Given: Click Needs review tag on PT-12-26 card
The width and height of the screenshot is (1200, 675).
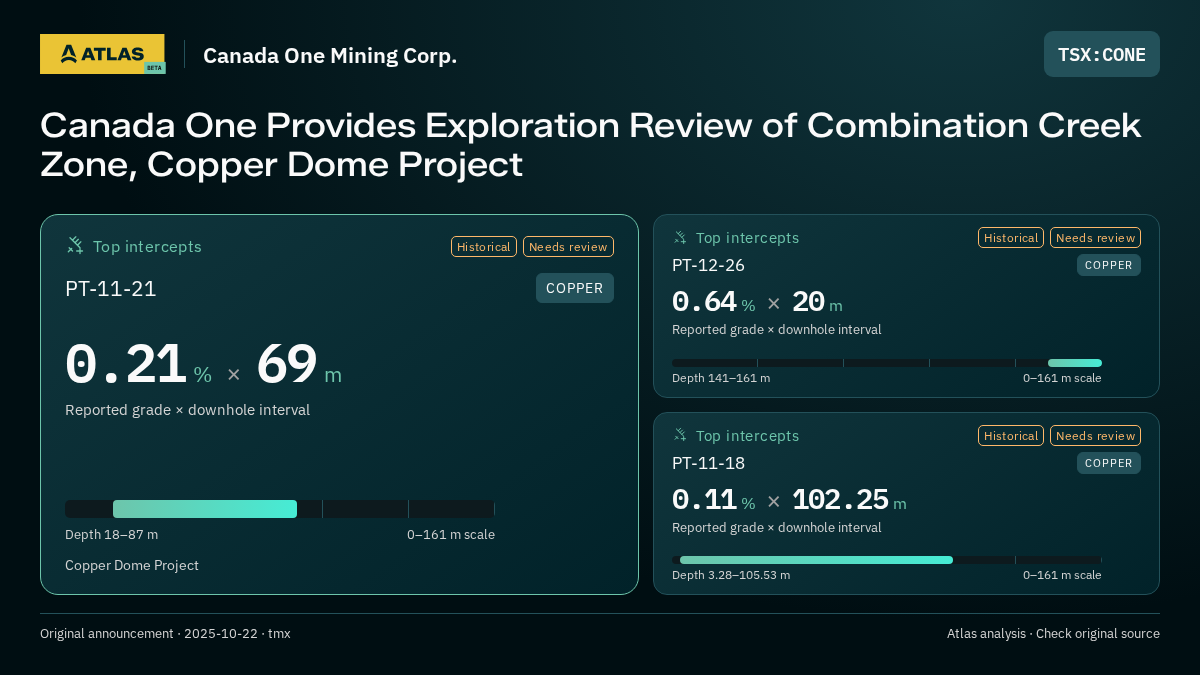Looking at the screenshot, I should (1095, 238).
